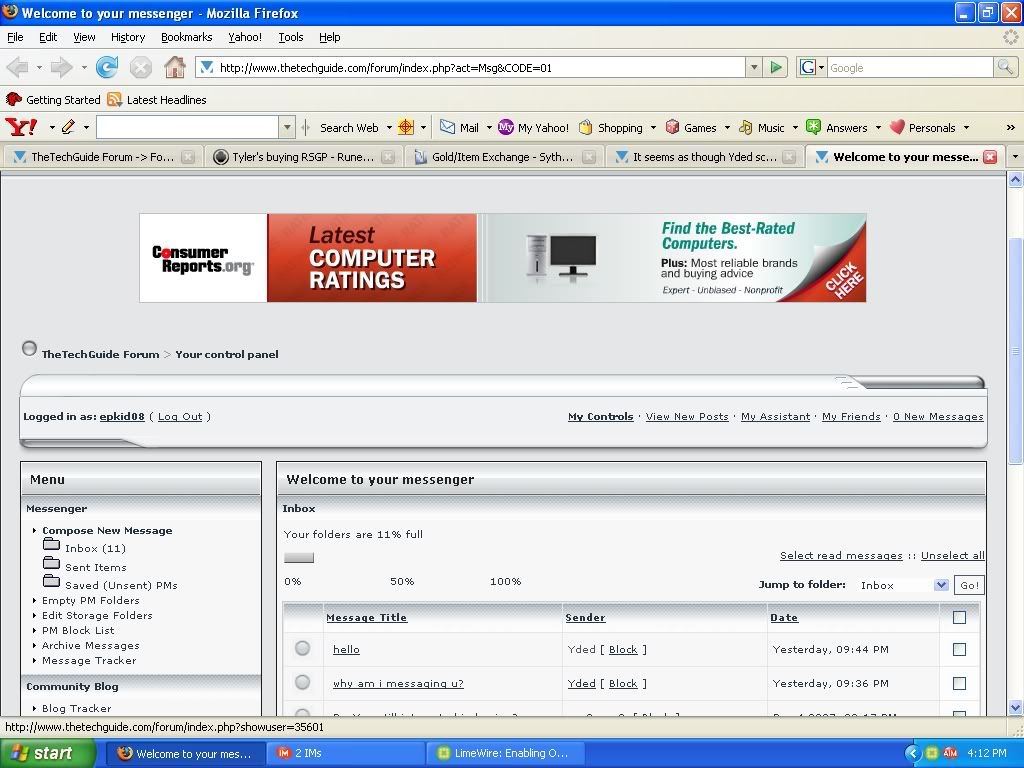Open Yahoo Mail envelope icon

tap(448, 127)
